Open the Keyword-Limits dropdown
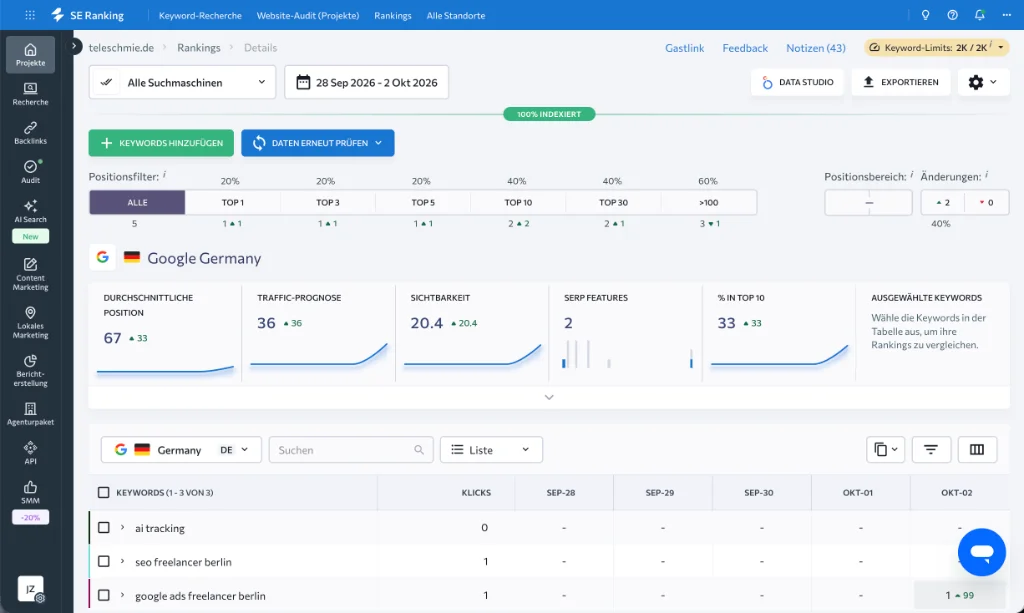Viewport: 1024px width, 613px height. coord(936,48)
